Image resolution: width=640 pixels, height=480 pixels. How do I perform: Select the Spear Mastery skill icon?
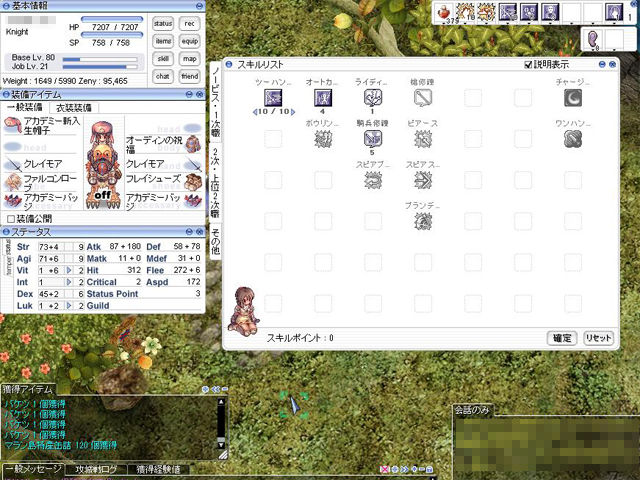coord(422,98)
